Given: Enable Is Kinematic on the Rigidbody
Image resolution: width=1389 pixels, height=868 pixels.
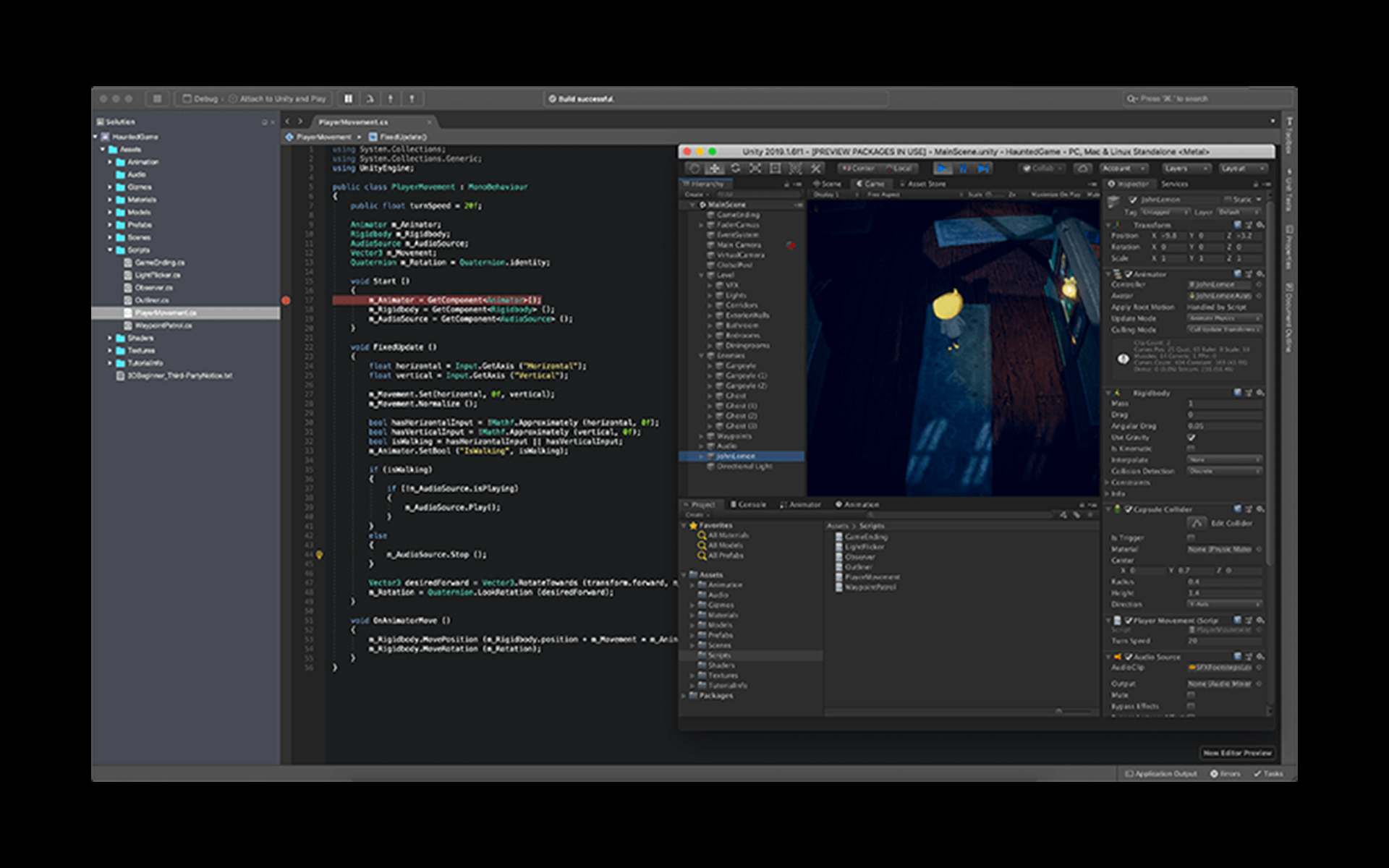Looking at the screenshot, I should (x=1191, y=448).
